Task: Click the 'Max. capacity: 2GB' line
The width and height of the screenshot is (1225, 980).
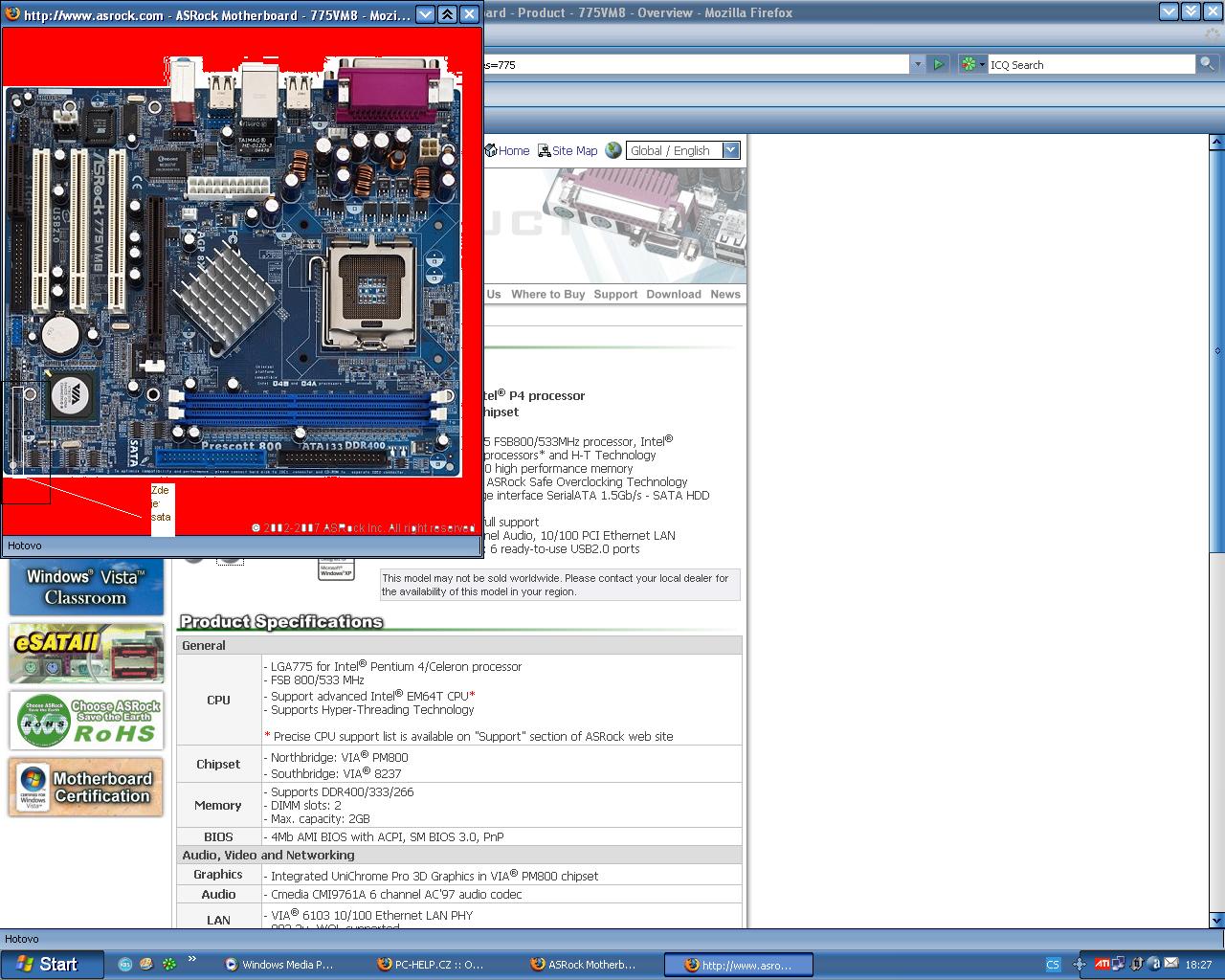Action: (317, 818)
